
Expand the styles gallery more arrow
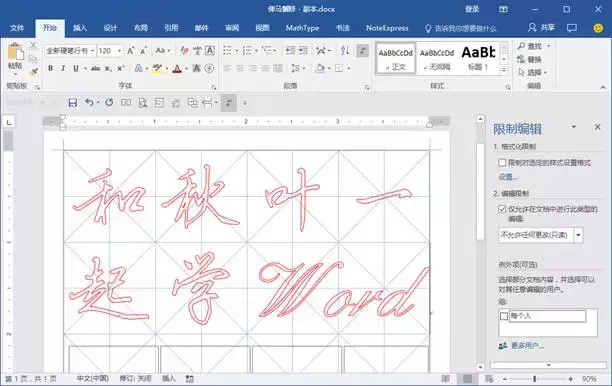(504, 70)
